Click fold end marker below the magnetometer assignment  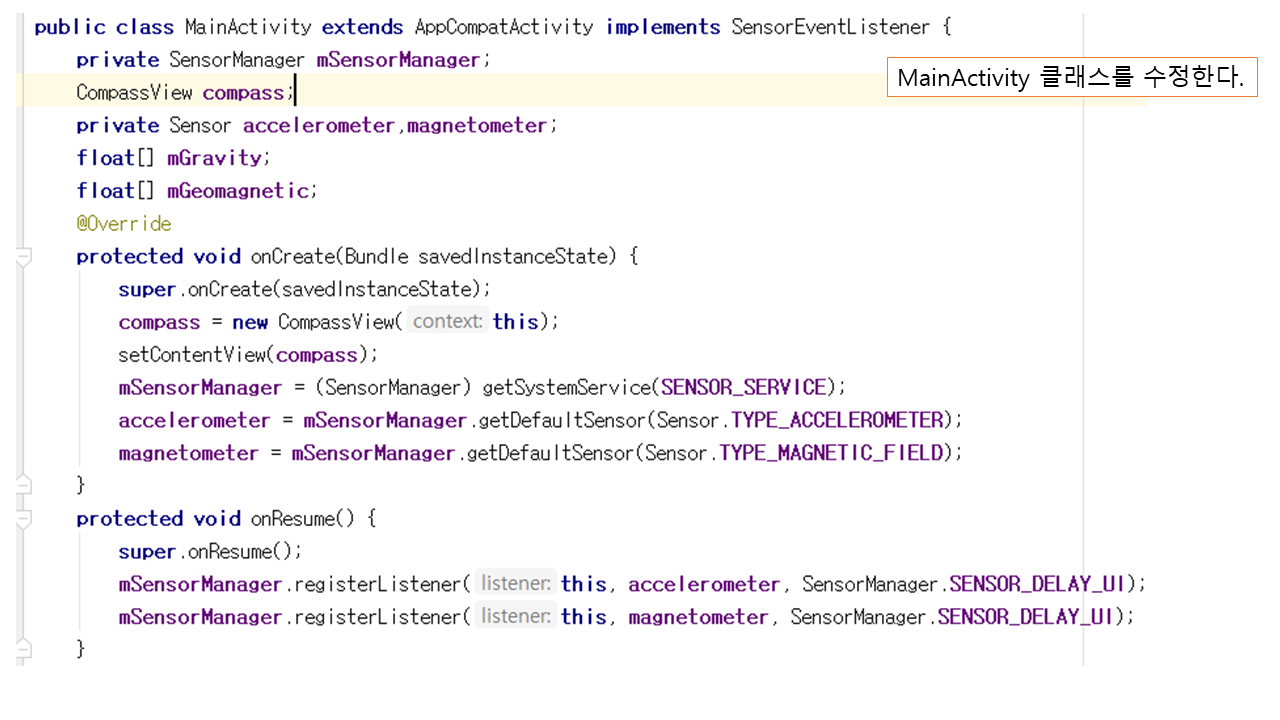point(24,485)
